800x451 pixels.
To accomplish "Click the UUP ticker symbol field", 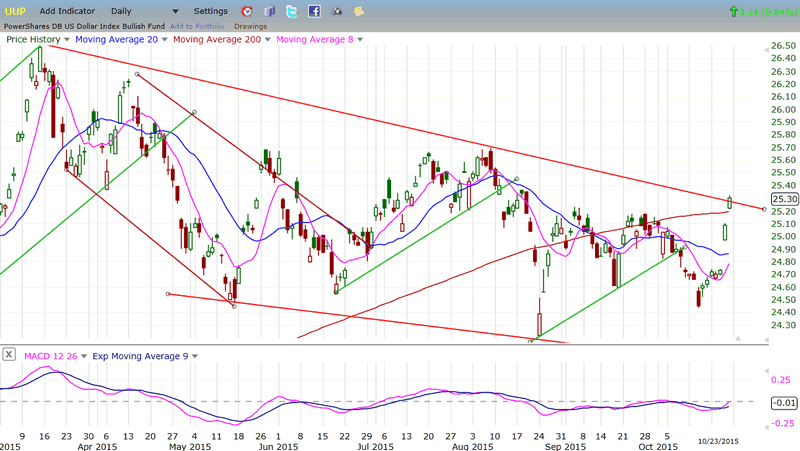I will tap(16, 10).
